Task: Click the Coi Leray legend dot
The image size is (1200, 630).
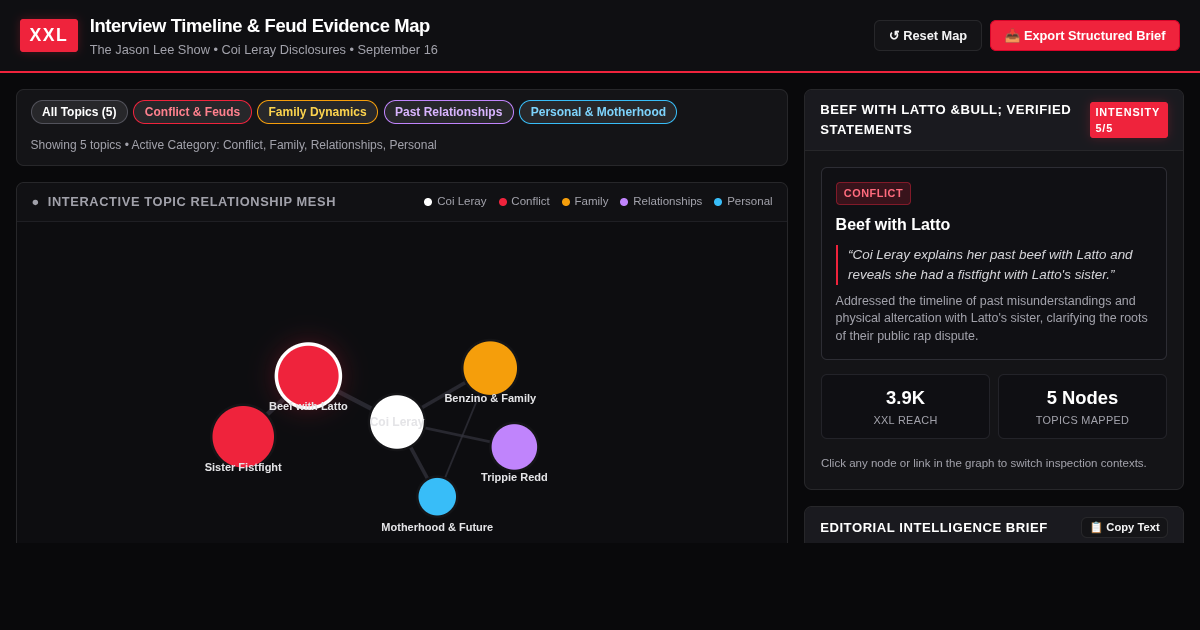Action: click(x=428, y=202)
